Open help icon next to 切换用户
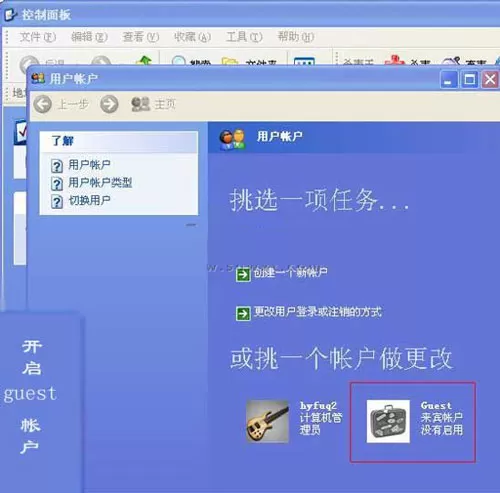 [57, 202]
